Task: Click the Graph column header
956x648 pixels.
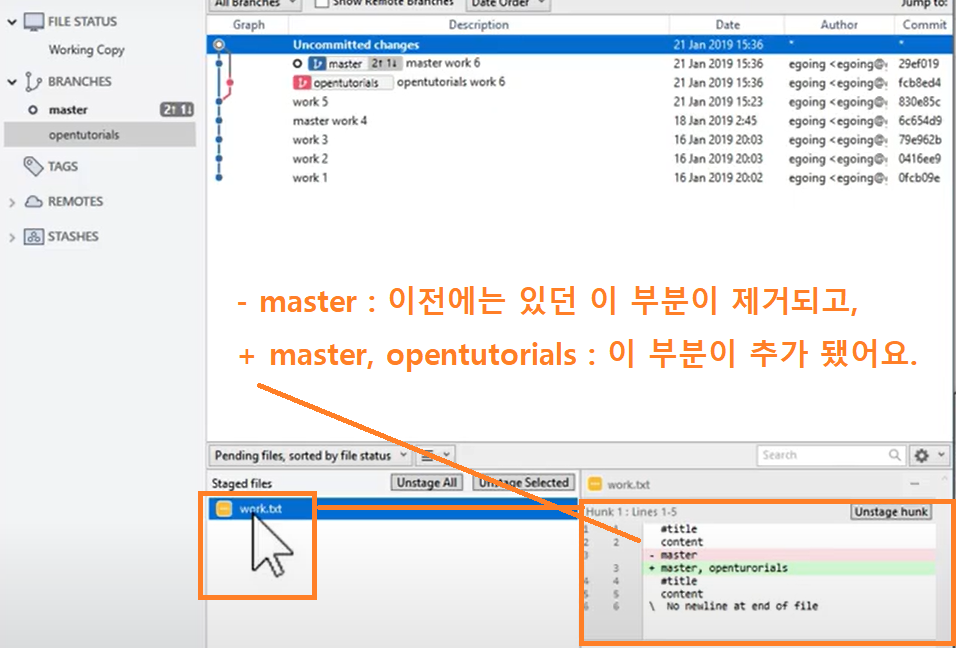Action: 248,25
